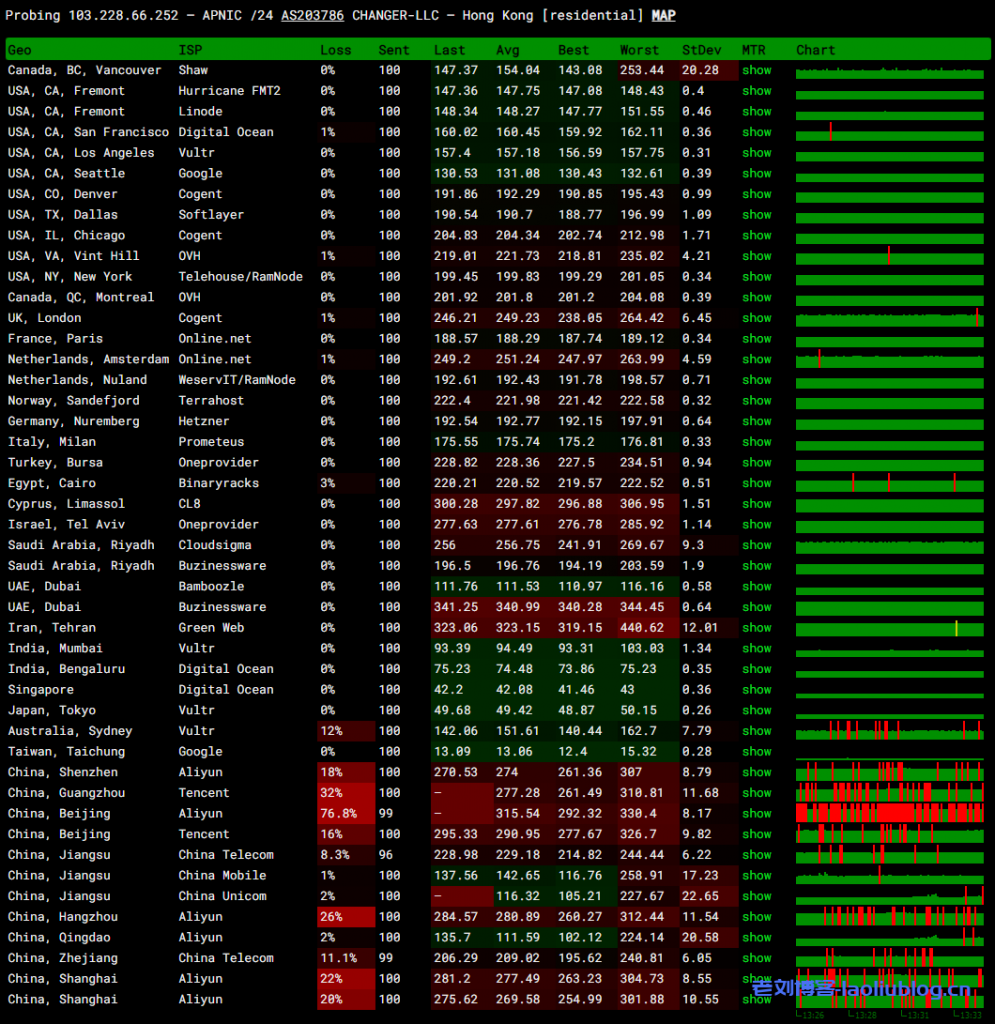Click the chart for Egypt, Cairo row

[889, 483]
